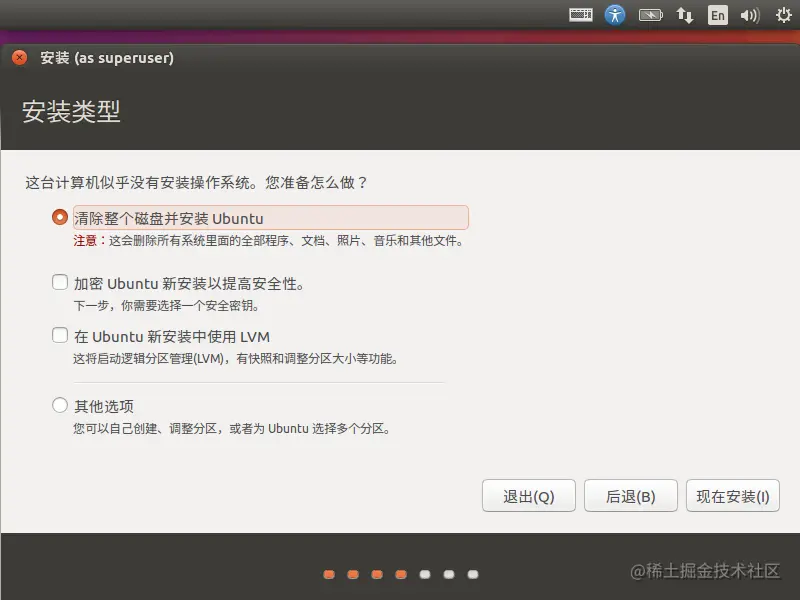Screen dimensions: 800x600
Task: Click the 下一步，你需要选择一个安全密钥 description
Action: click(x=167, y=306)
